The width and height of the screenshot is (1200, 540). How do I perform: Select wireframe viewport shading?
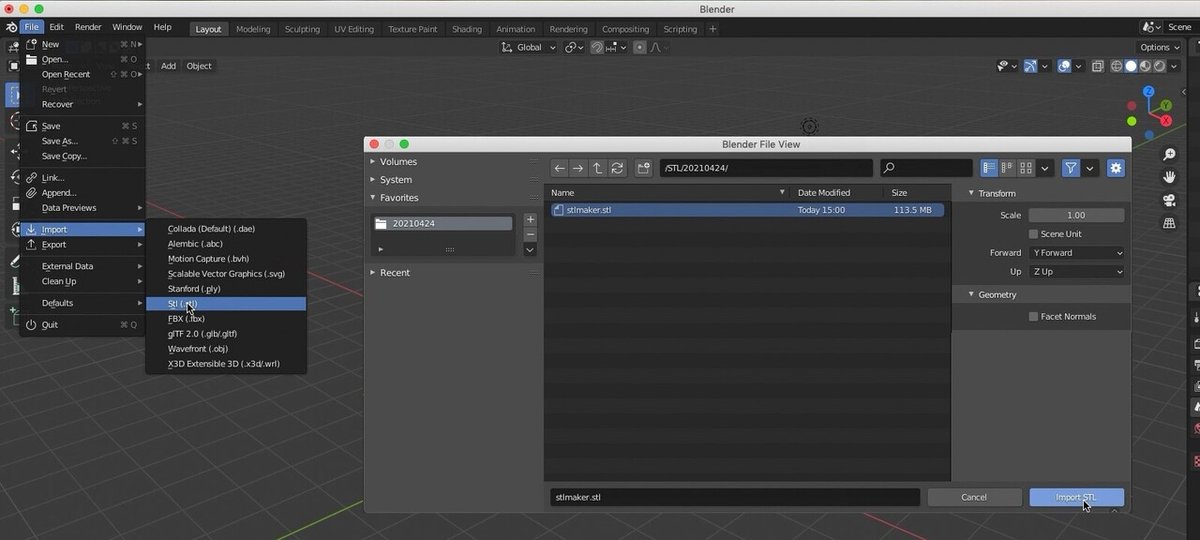coord(1116,66)
